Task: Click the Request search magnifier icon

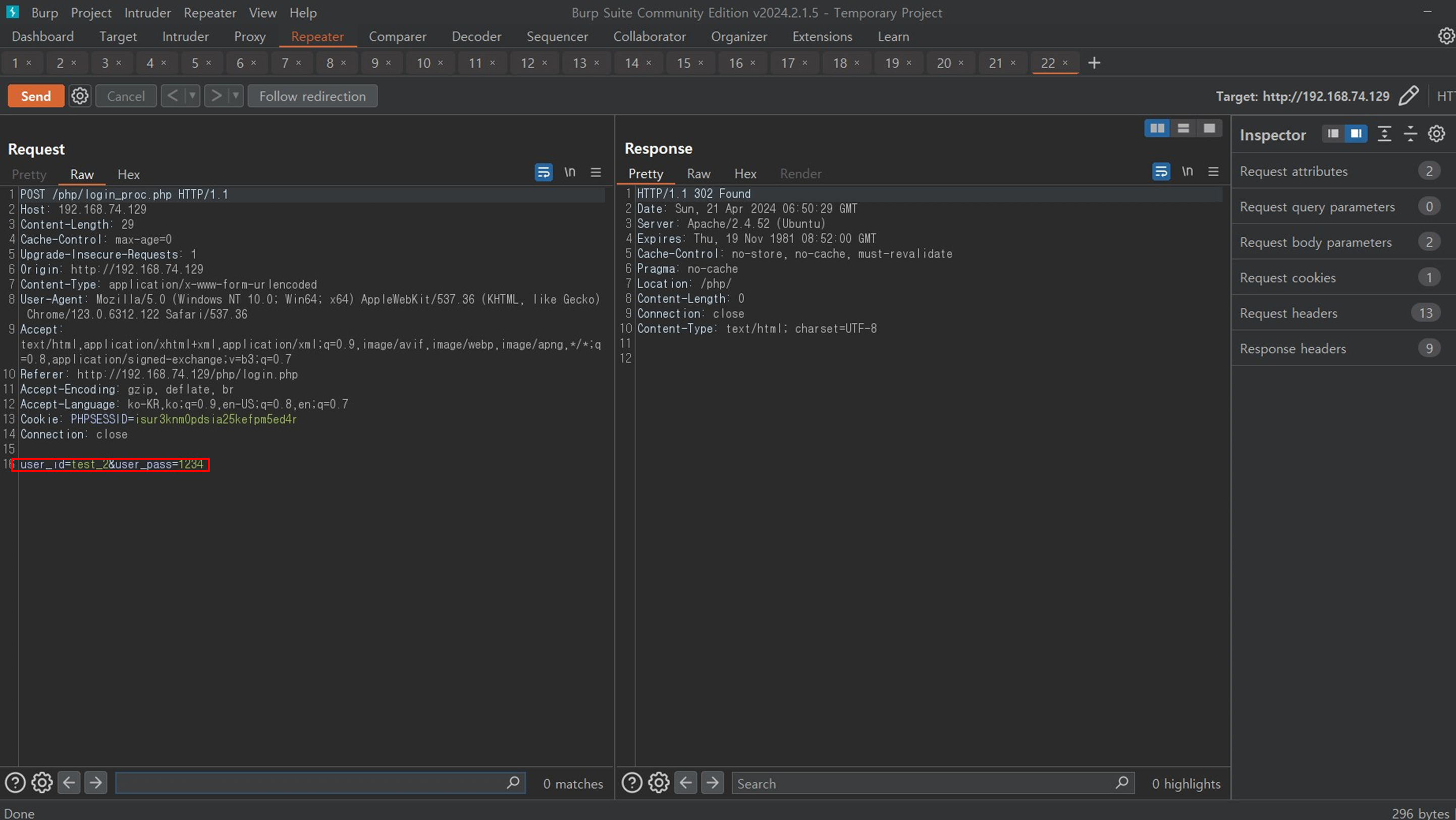Action: [513, 783]
